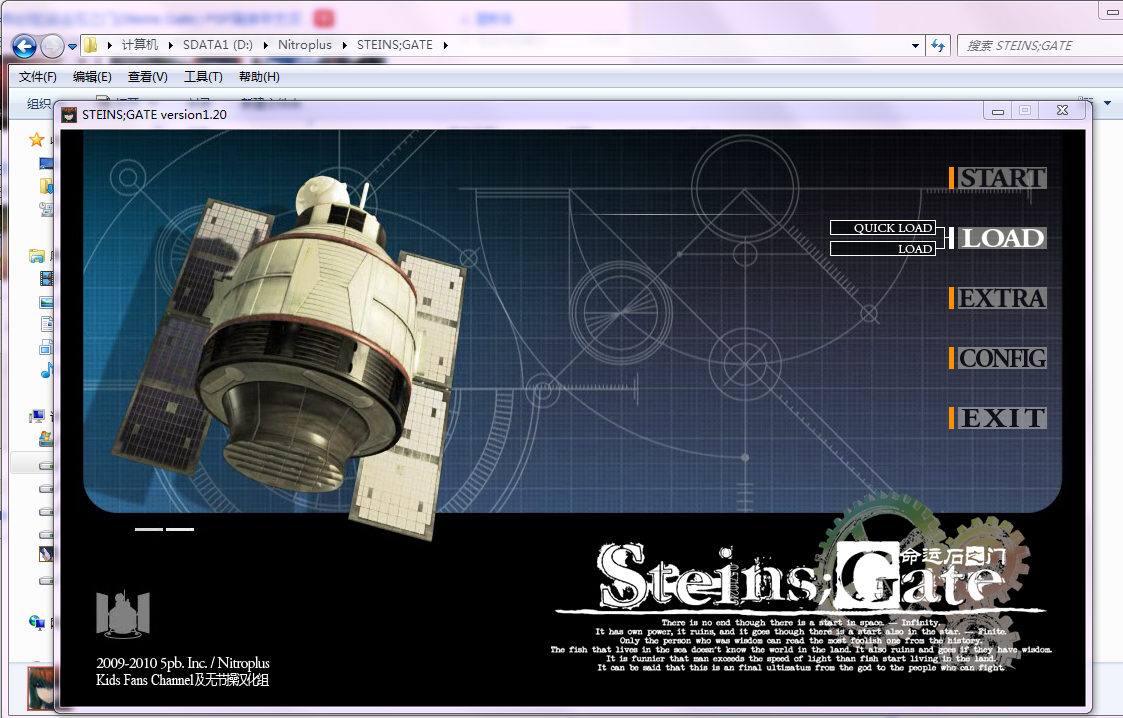Go back in Explorer with blue arrow
This screenshot has height=718, width=1123.
24,47
